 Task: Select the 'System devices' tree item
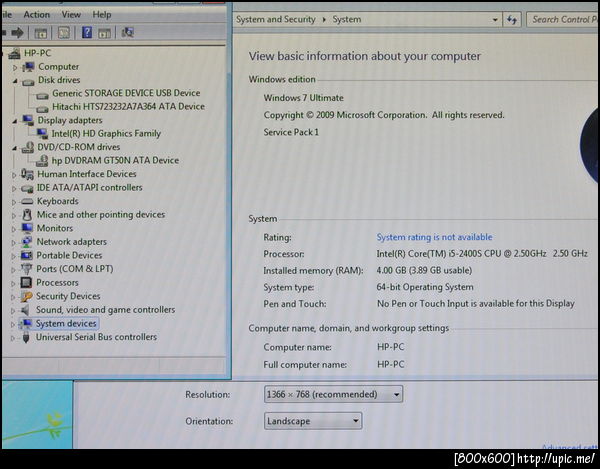[66, 323]
